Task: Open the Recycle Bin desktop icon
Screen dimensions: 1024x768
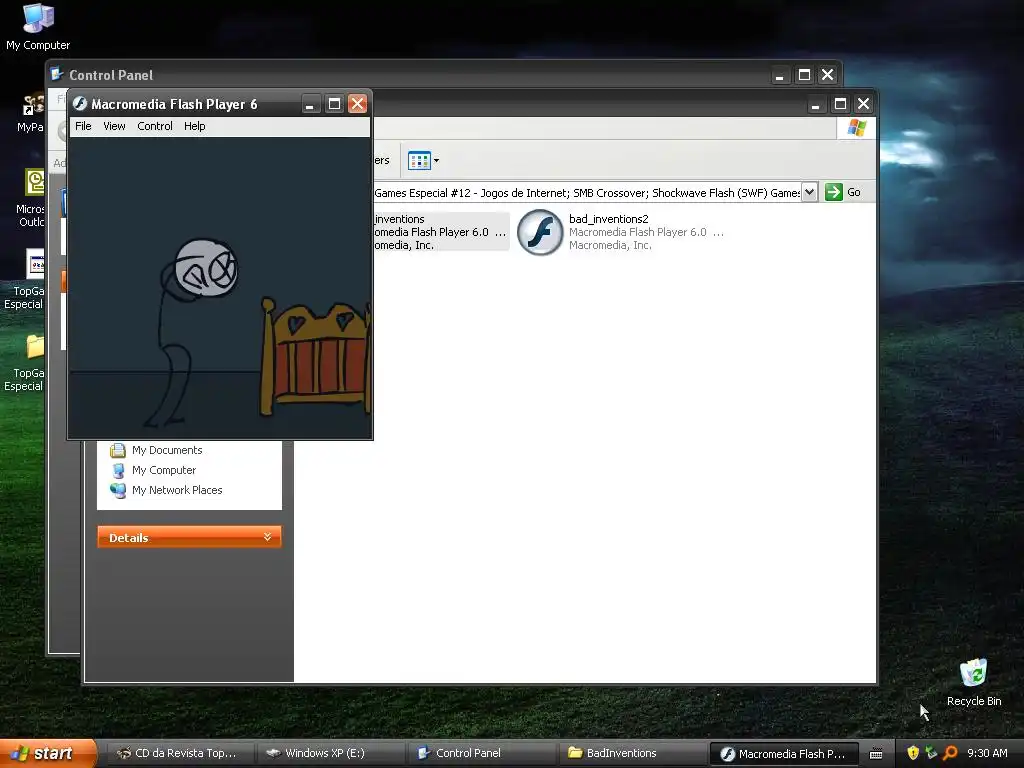Action: click(x=974, y=683)
